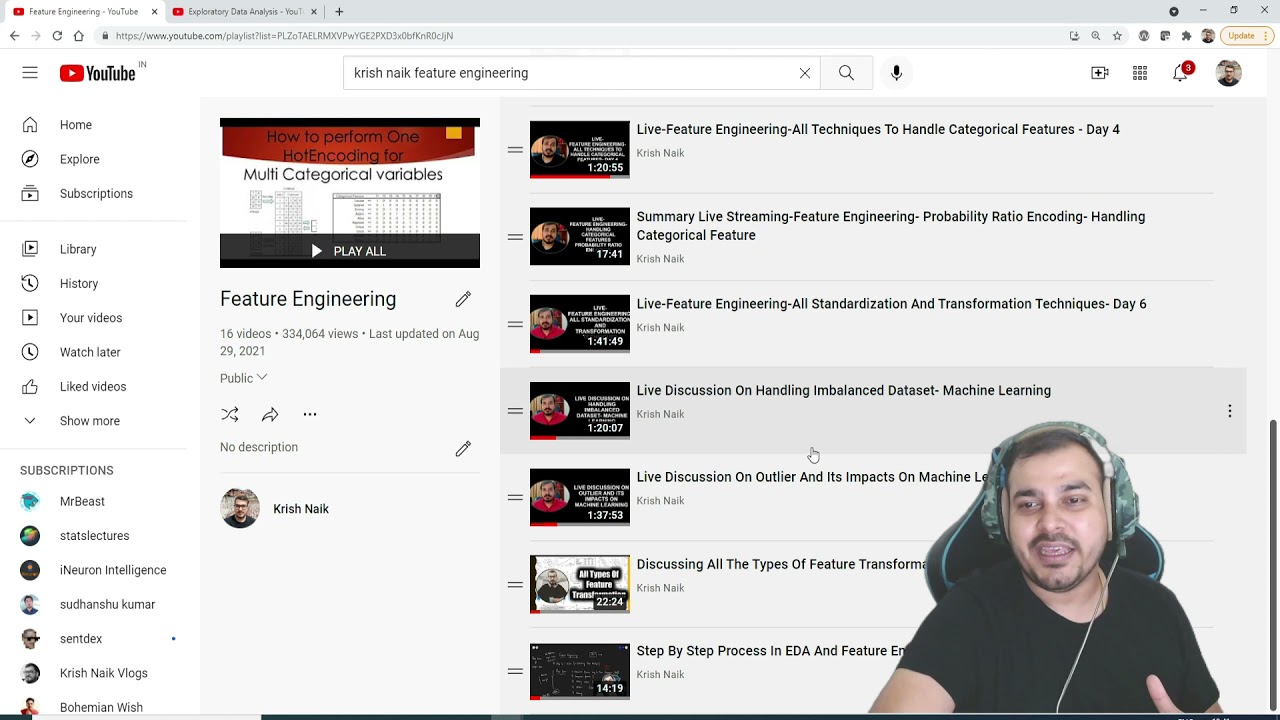Edit the playlist description with the pencil icon
Screen dimensions: 1280x720
(463, 449)
